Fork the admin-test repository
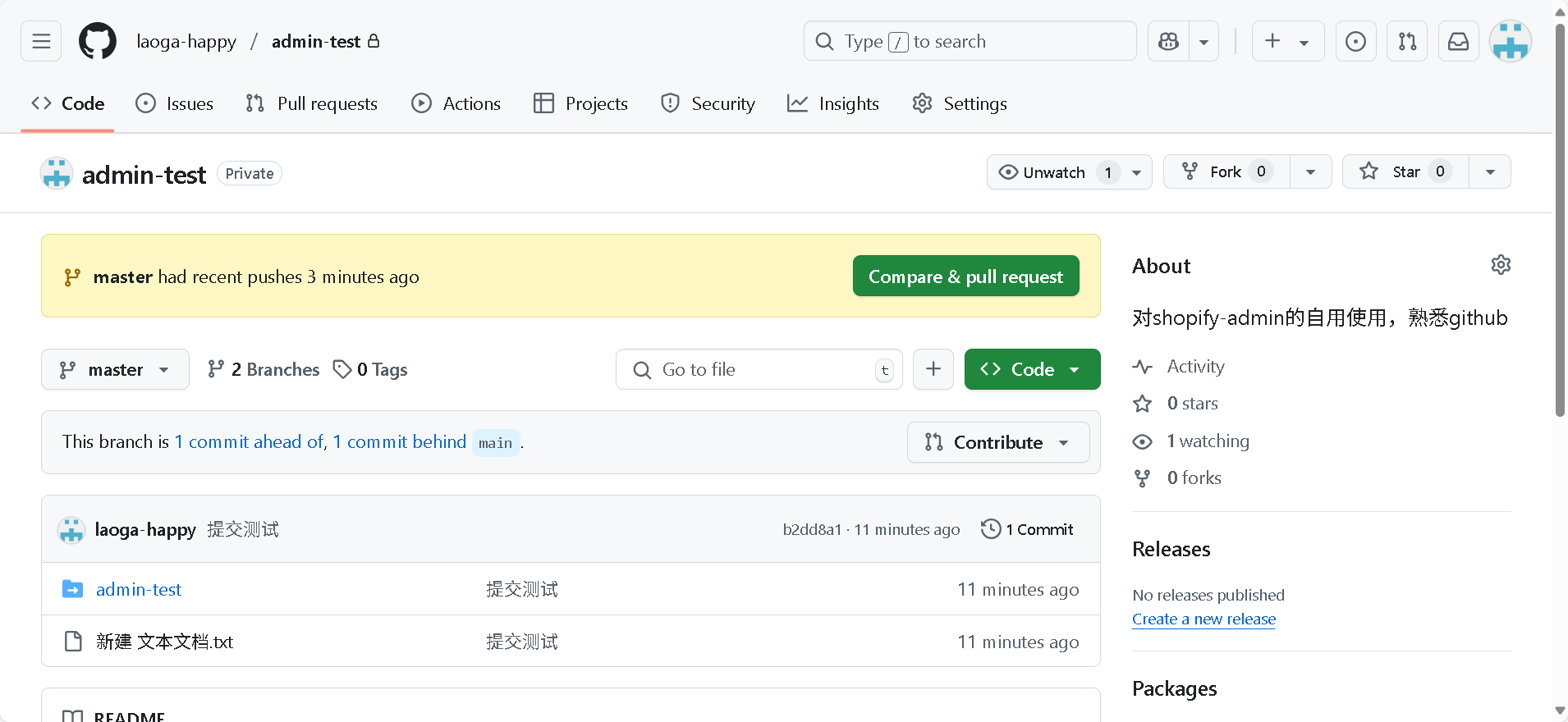Screen dimensions: 1568x722 [x=1226, y=171]
